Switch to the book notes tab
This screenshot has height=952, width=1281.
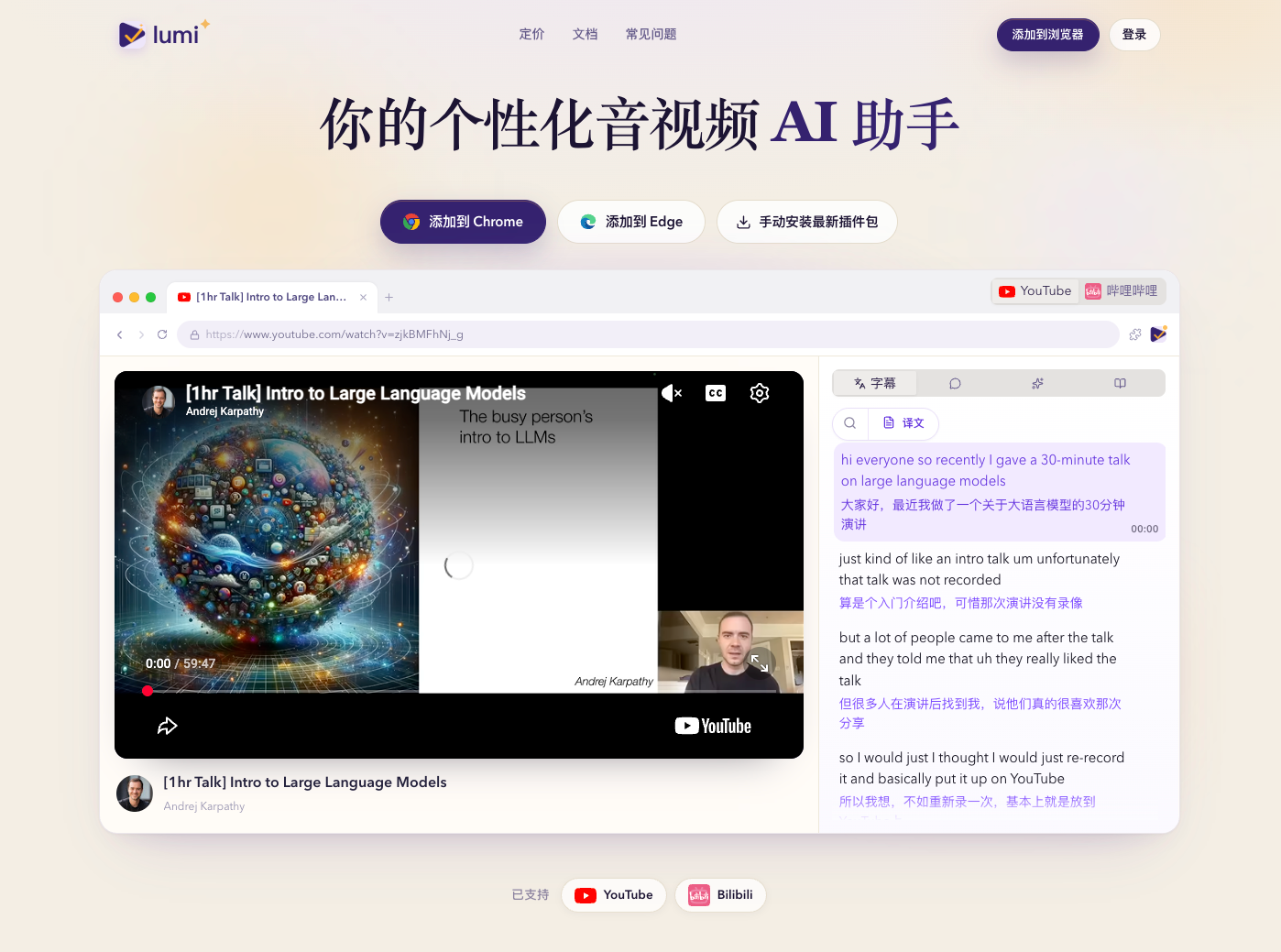(1120, 383)
